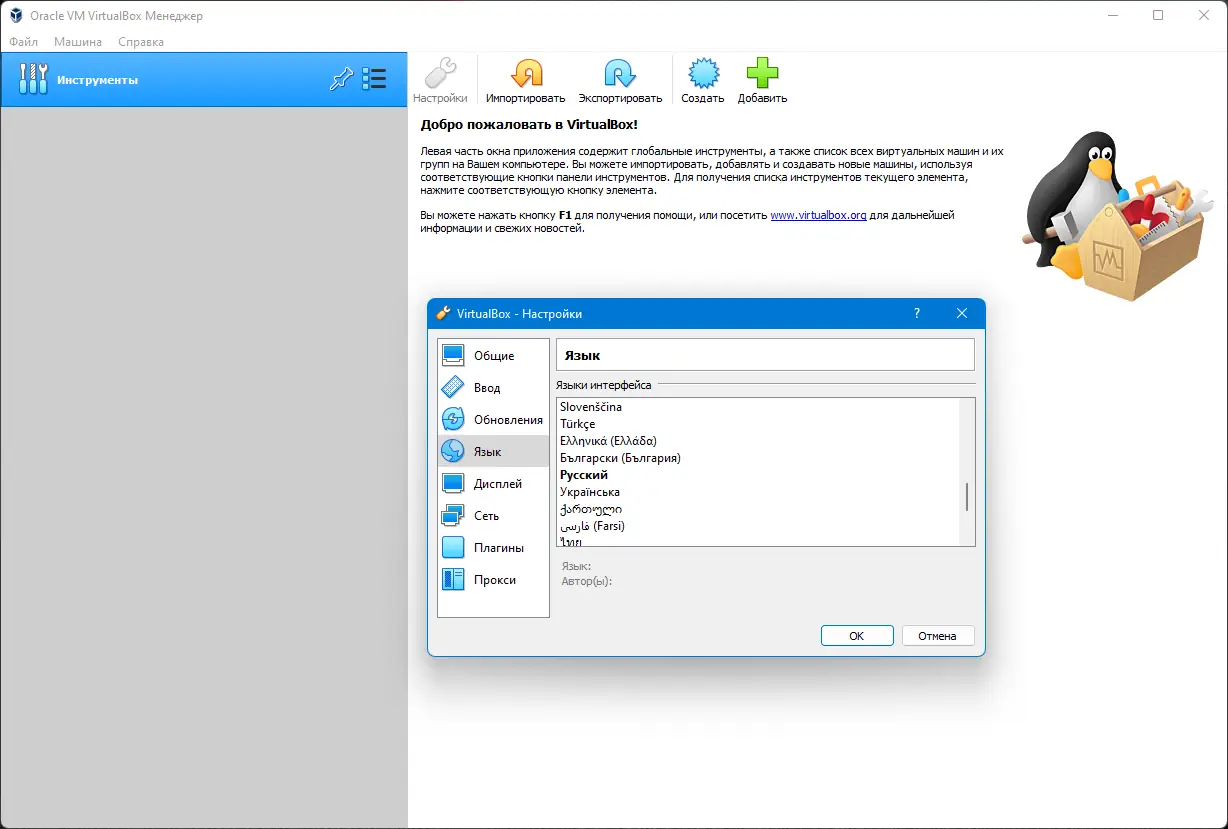
Task: Select the Ввод settings category
Action: (x=494, y=387)
